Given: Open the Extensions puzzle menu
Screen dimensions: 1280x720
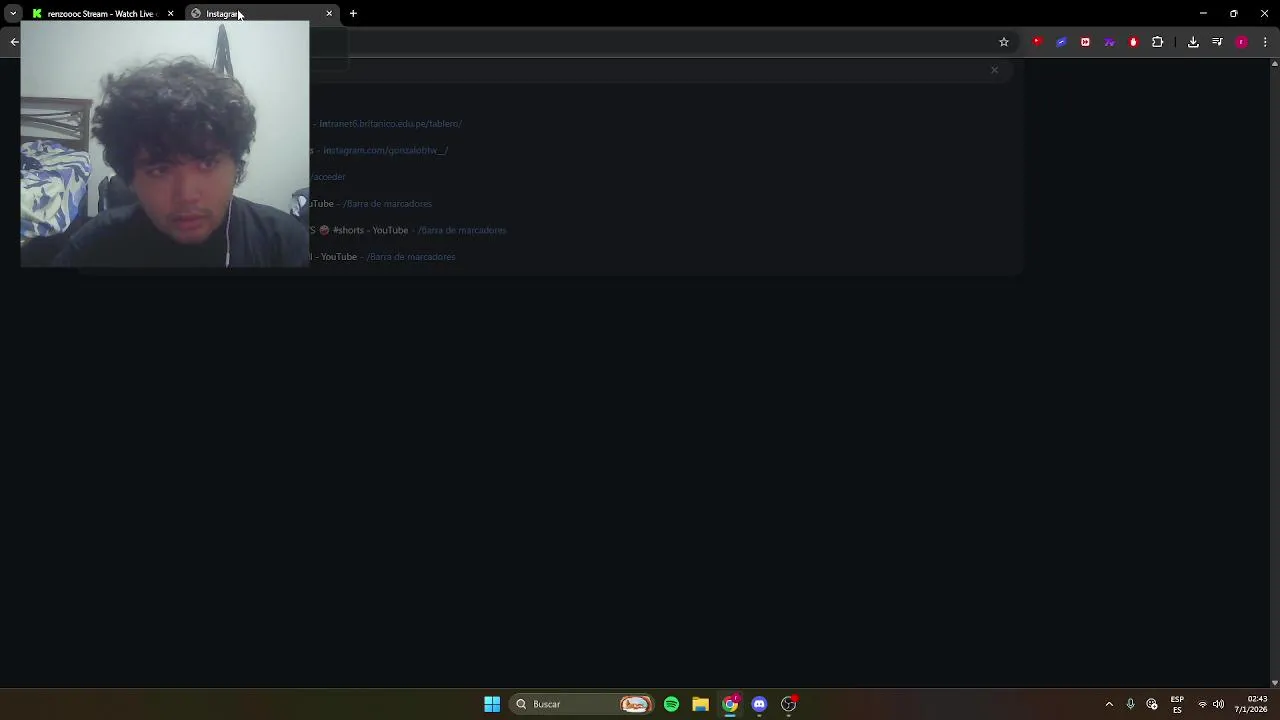Looking at the screenshot, I should click(x=1158, y=42).
